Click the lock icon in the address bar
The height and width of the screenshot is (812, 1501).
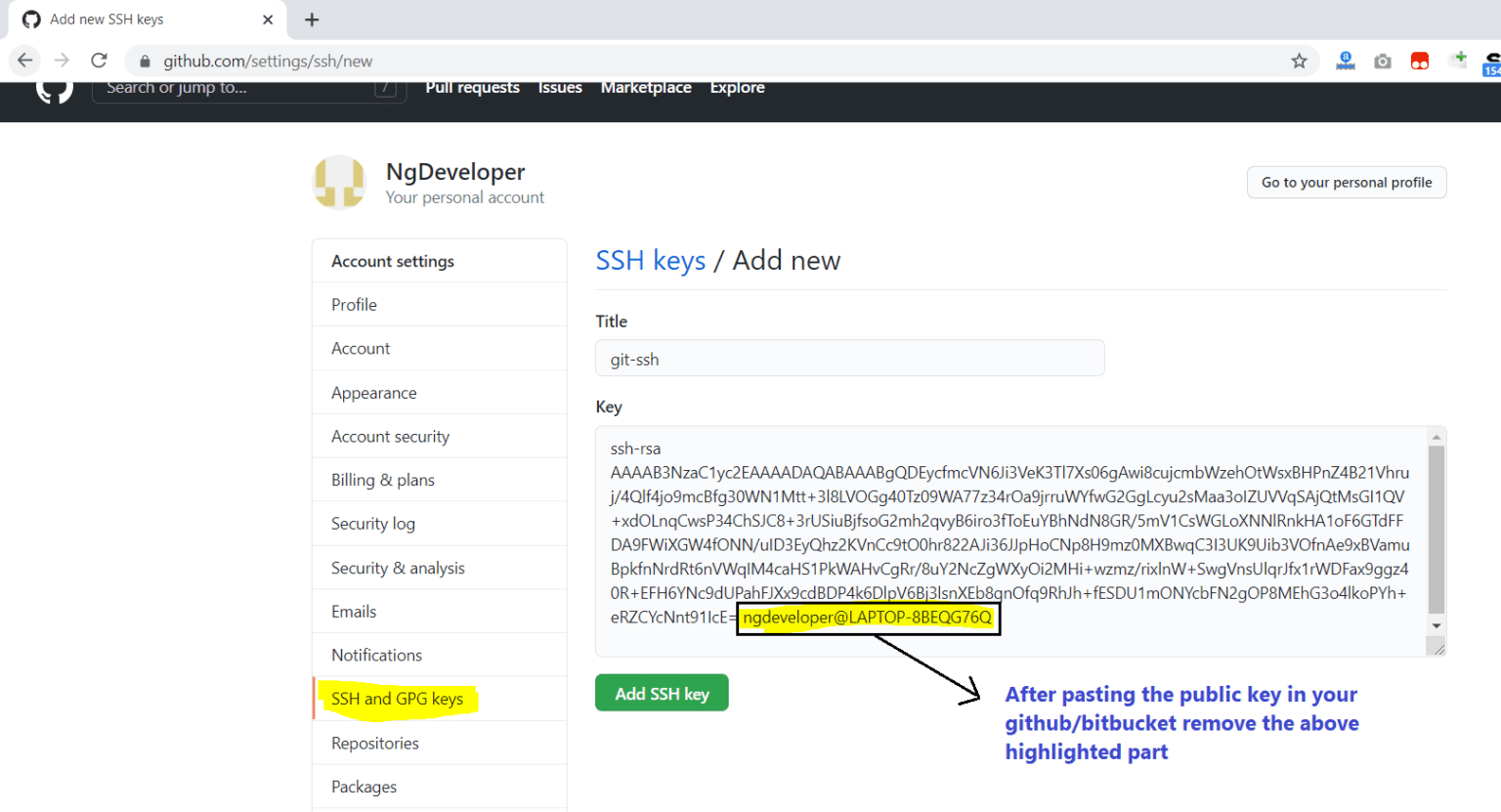[x=145, y=62]
